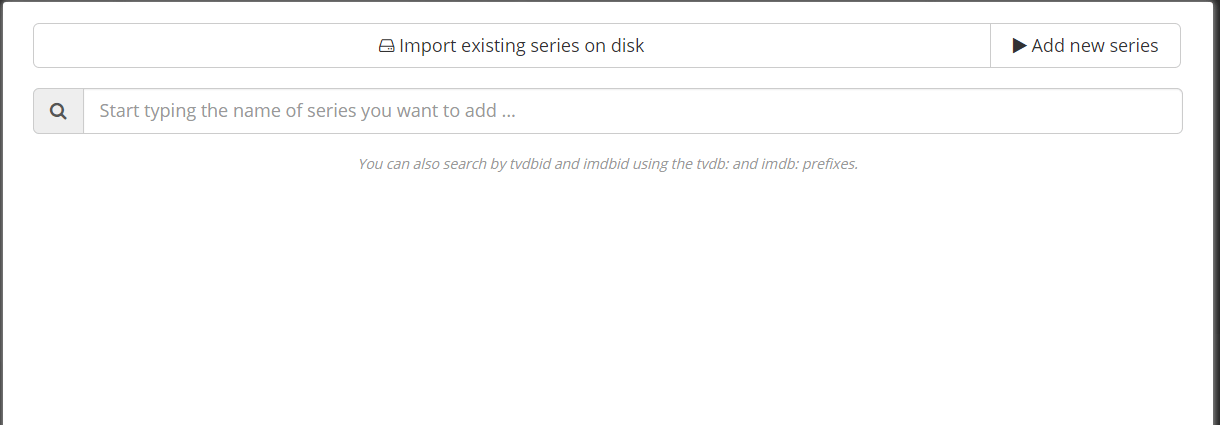Image resolution: width=1220 pixels, height=425 pixels.
Task: Hit the arrow glyph in Add new series
Action: (1019, 46)
